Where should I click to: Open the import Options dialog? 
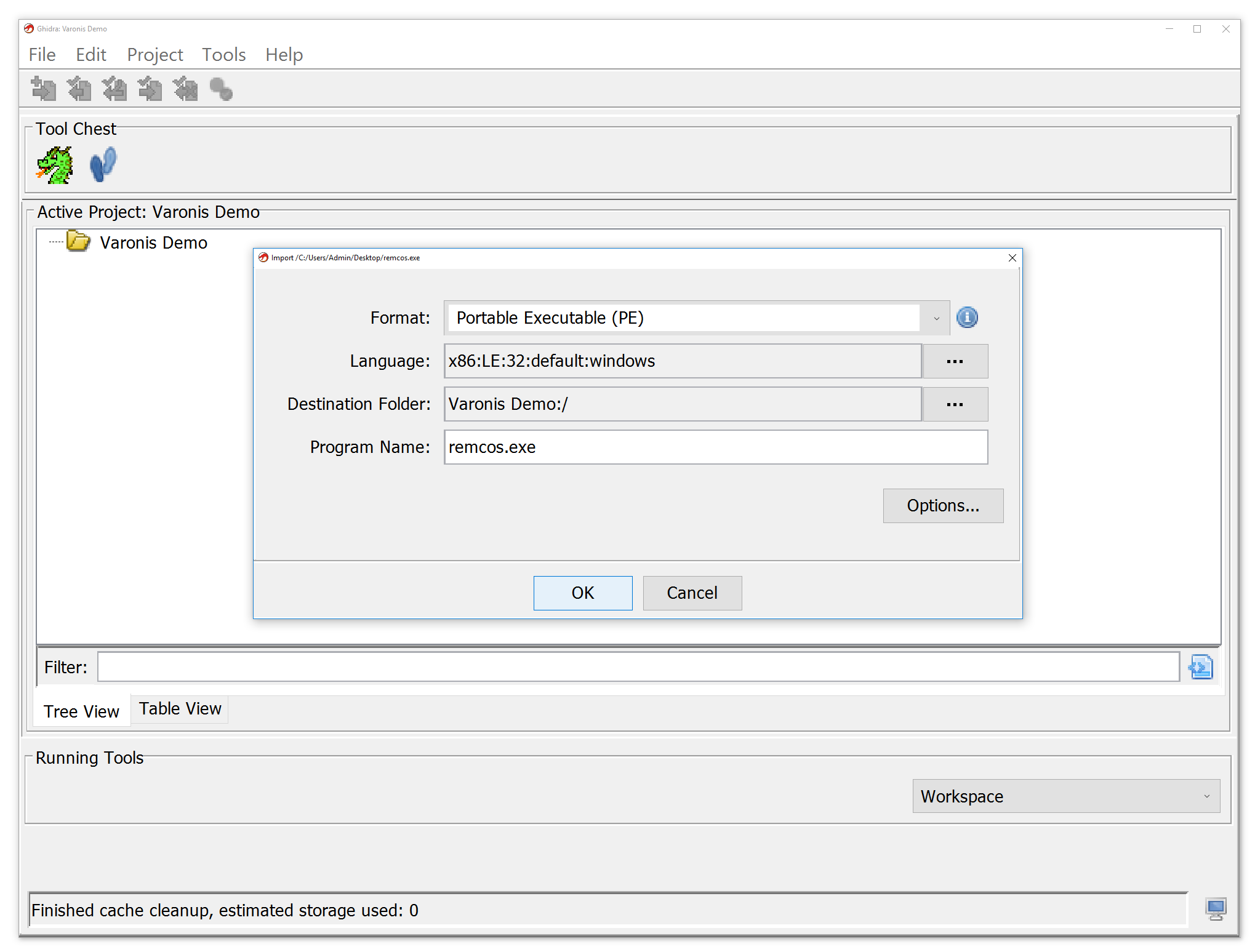click(943, 505)
